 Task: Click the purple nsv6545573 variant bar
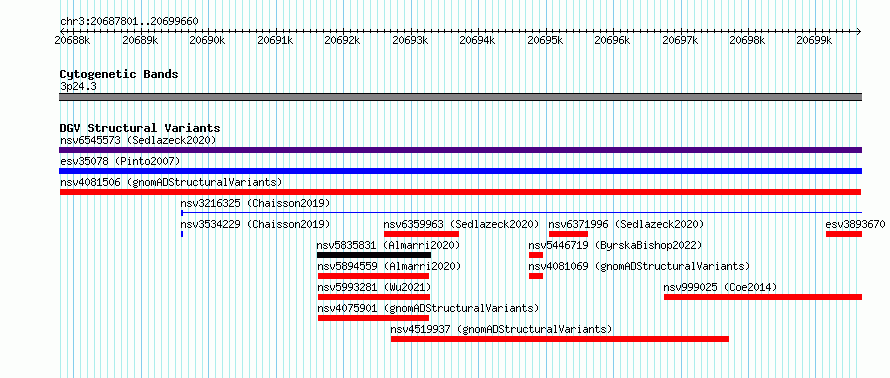(x=460, y=150)
